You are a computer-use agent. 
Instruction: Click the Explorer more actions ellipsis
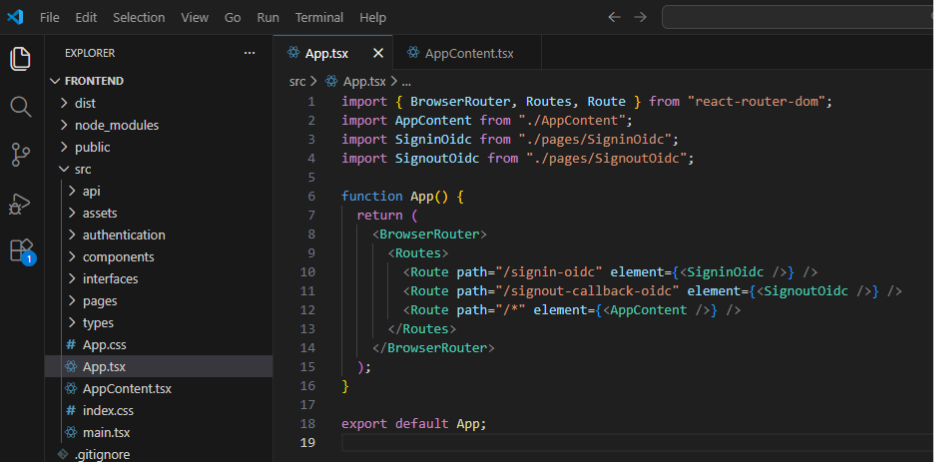point(249,53)
